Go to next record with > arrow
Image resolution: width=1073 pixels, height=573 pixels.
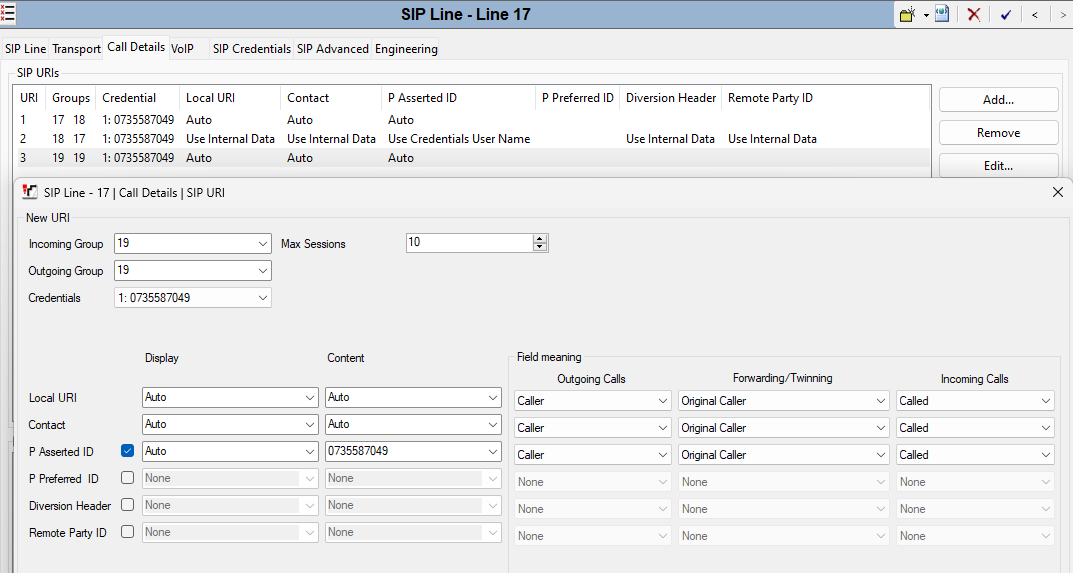pyautogui.click(x=1063, y=14)
